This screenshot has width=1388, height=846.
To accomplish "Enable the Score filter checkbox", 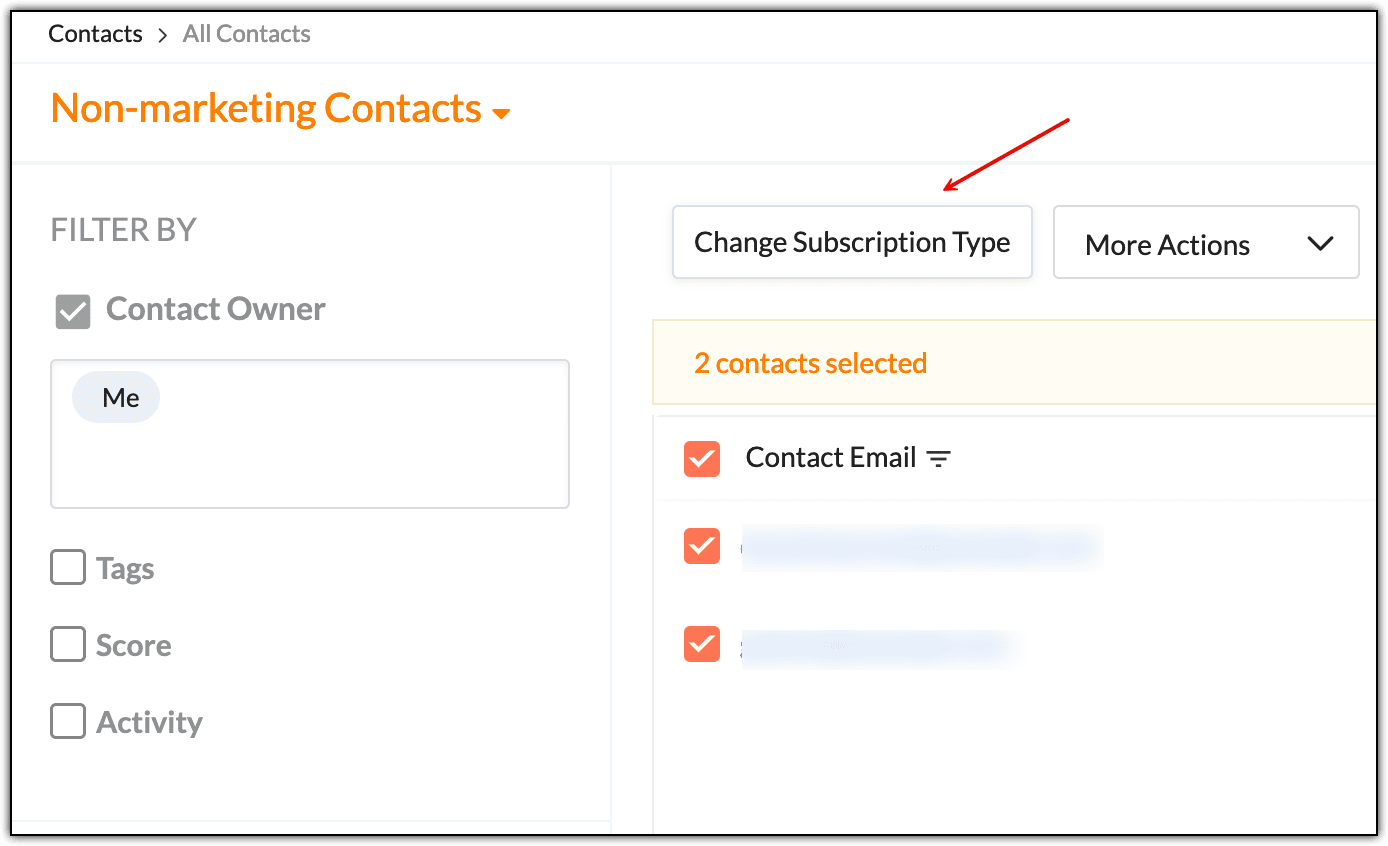I will pyautogui.click(x=68, y=645).
